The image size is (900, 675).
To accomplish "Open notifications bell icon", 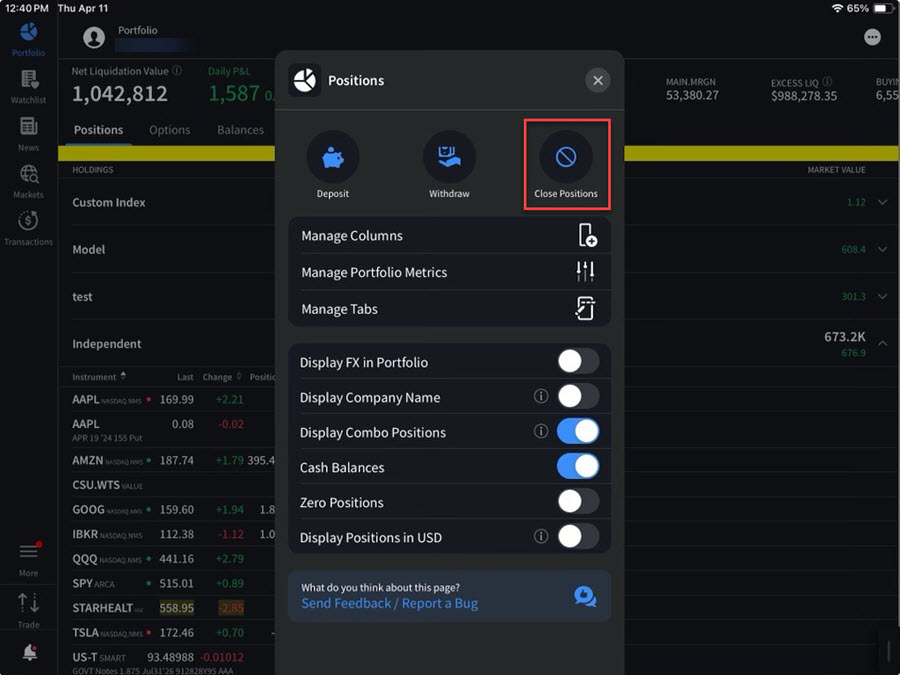I will coord(30,652).
